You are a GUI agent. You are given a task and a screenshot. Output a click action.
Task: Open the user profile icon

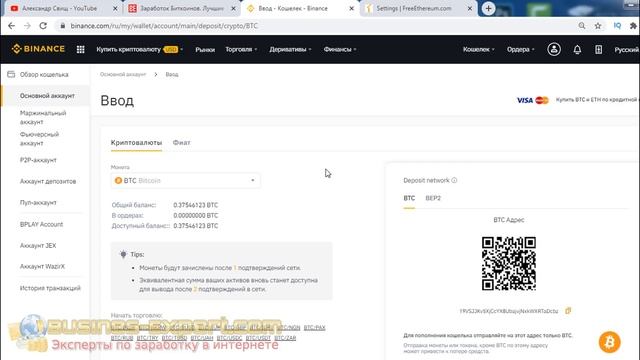pos(553,49)
